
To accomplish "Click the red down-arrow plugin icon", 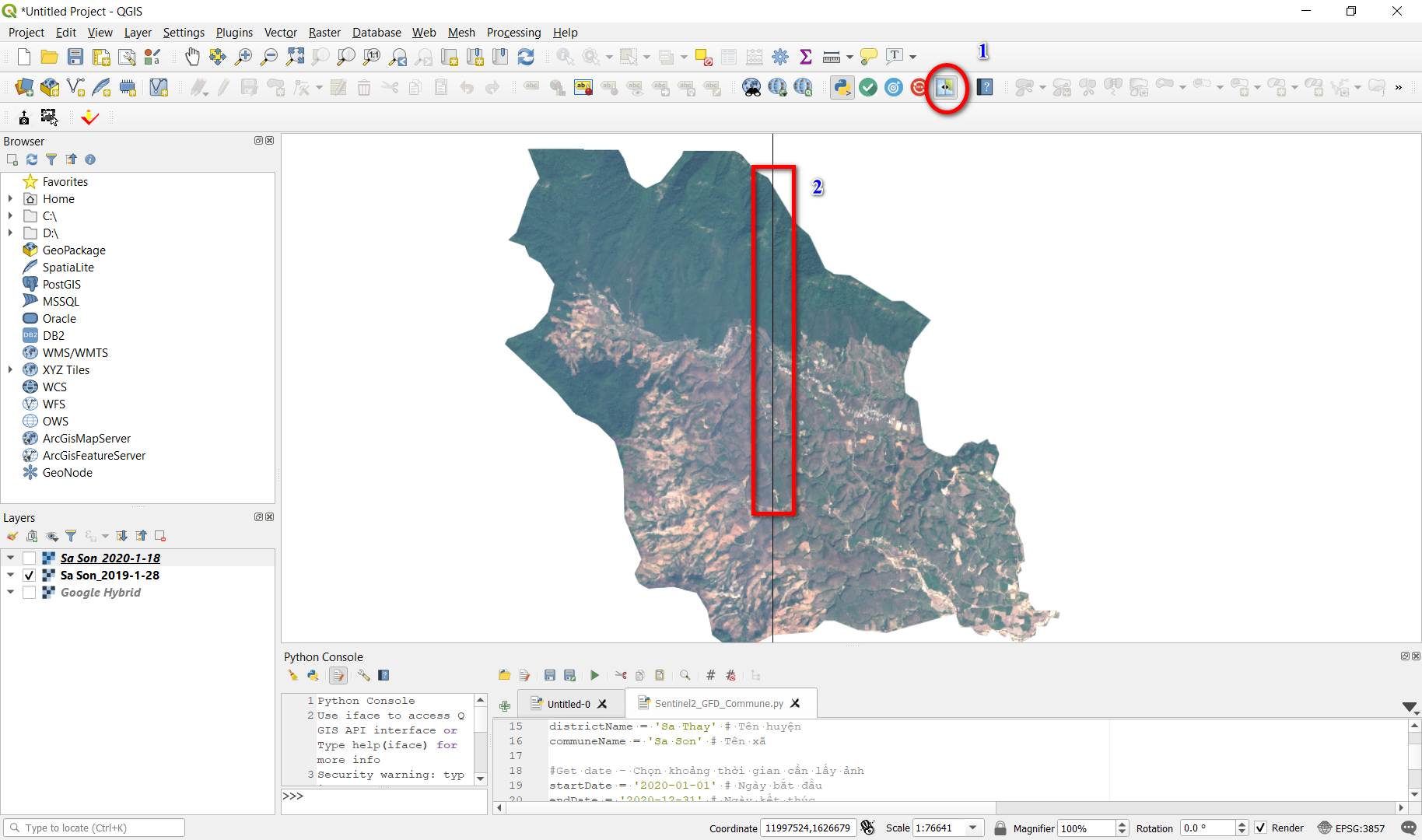I will [x=90, y=117].
